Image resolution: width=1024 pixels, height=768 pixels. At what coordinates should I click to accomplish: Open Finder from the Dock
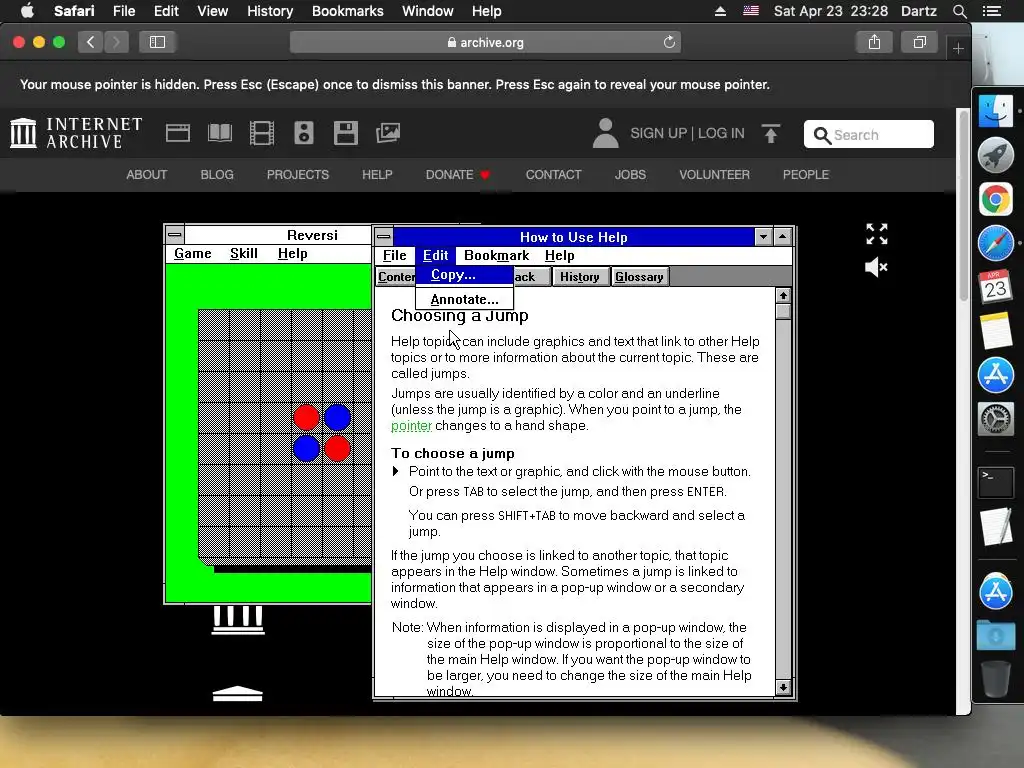pyautogui.click(x=995, y=111)
